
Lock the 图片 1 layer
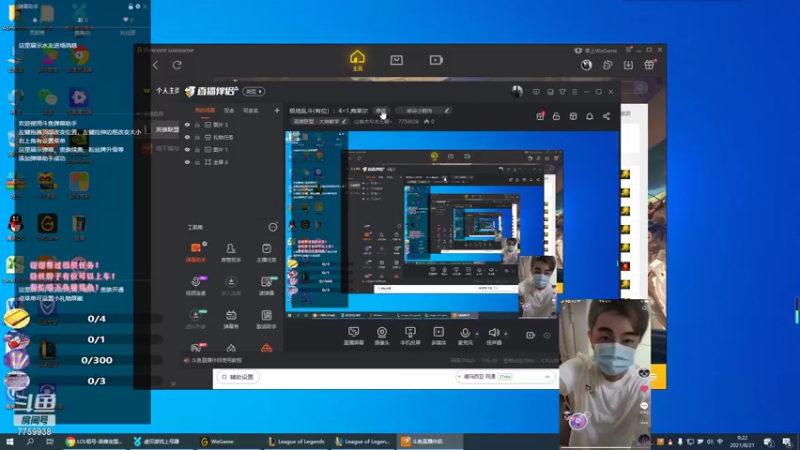tap(197, 149)
